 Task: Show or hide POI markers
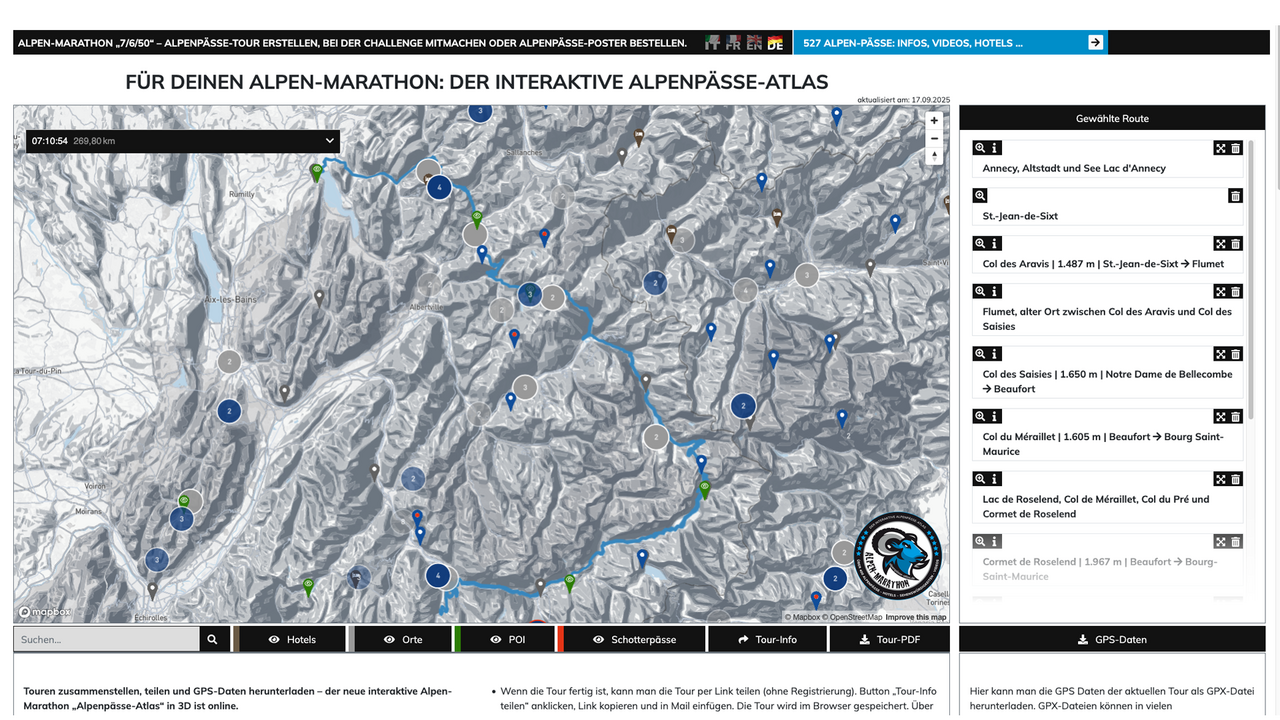(x=506, y=639)
